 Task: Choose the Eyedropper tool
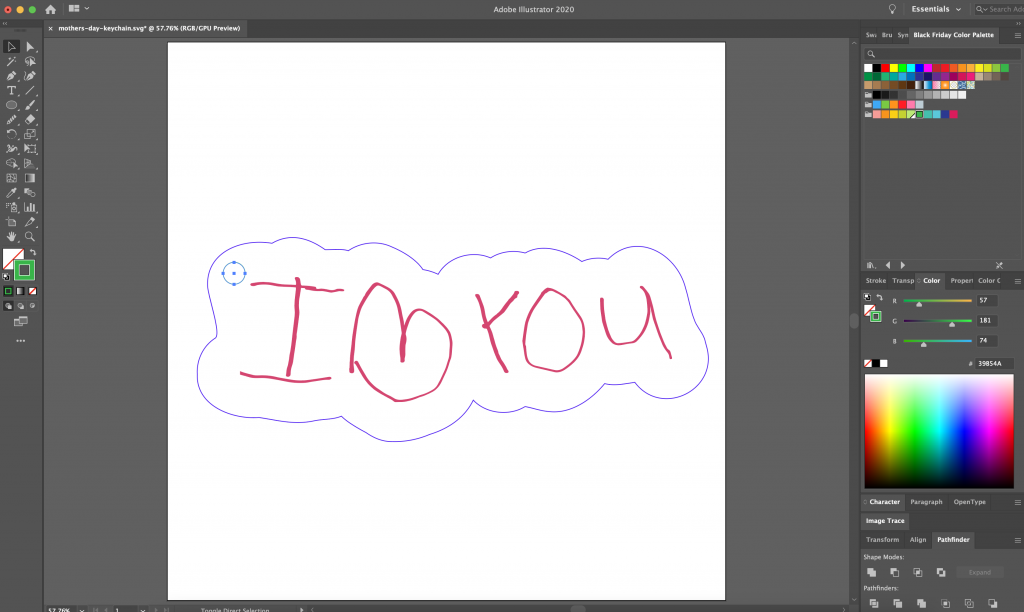pos(11,193)
